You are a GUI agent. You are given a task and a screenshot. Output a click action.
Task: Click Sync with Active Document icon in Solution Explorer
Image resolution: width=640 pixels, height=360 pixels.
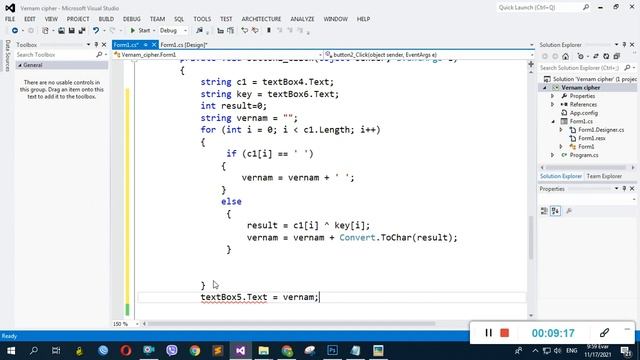coord(596,56)
